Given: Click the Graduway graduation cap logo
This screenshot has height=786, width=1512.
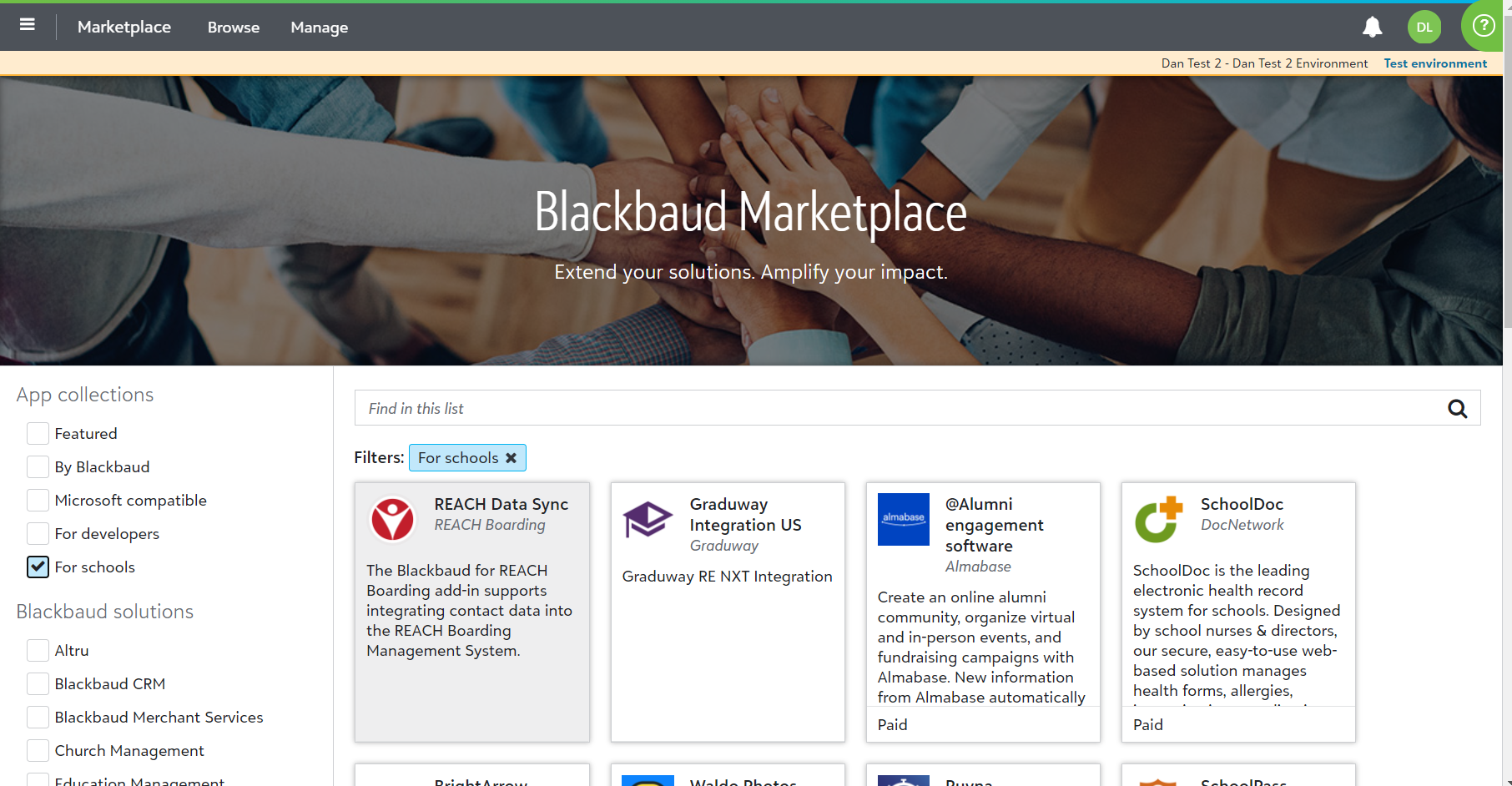Looking at the screenshot, I should 648,519.
